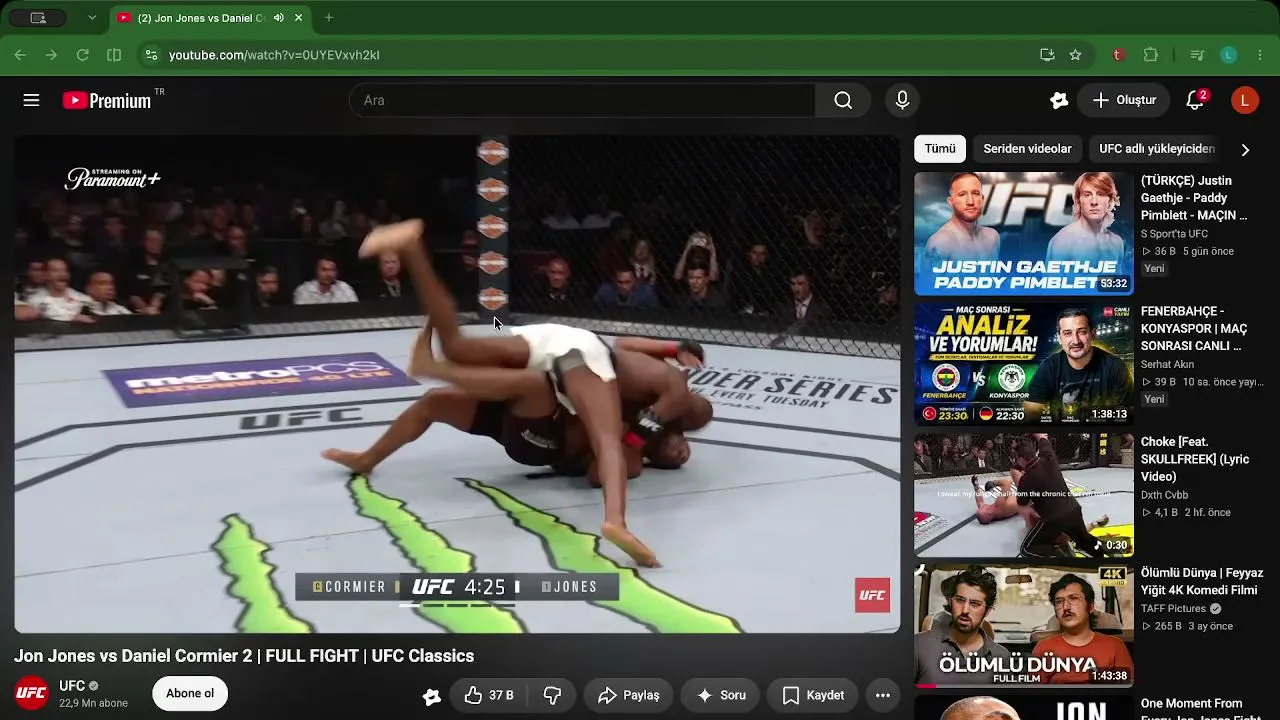Save video with the Kaydet button
The width and height of the screenshot is (1280, 720).
point(813,695)
